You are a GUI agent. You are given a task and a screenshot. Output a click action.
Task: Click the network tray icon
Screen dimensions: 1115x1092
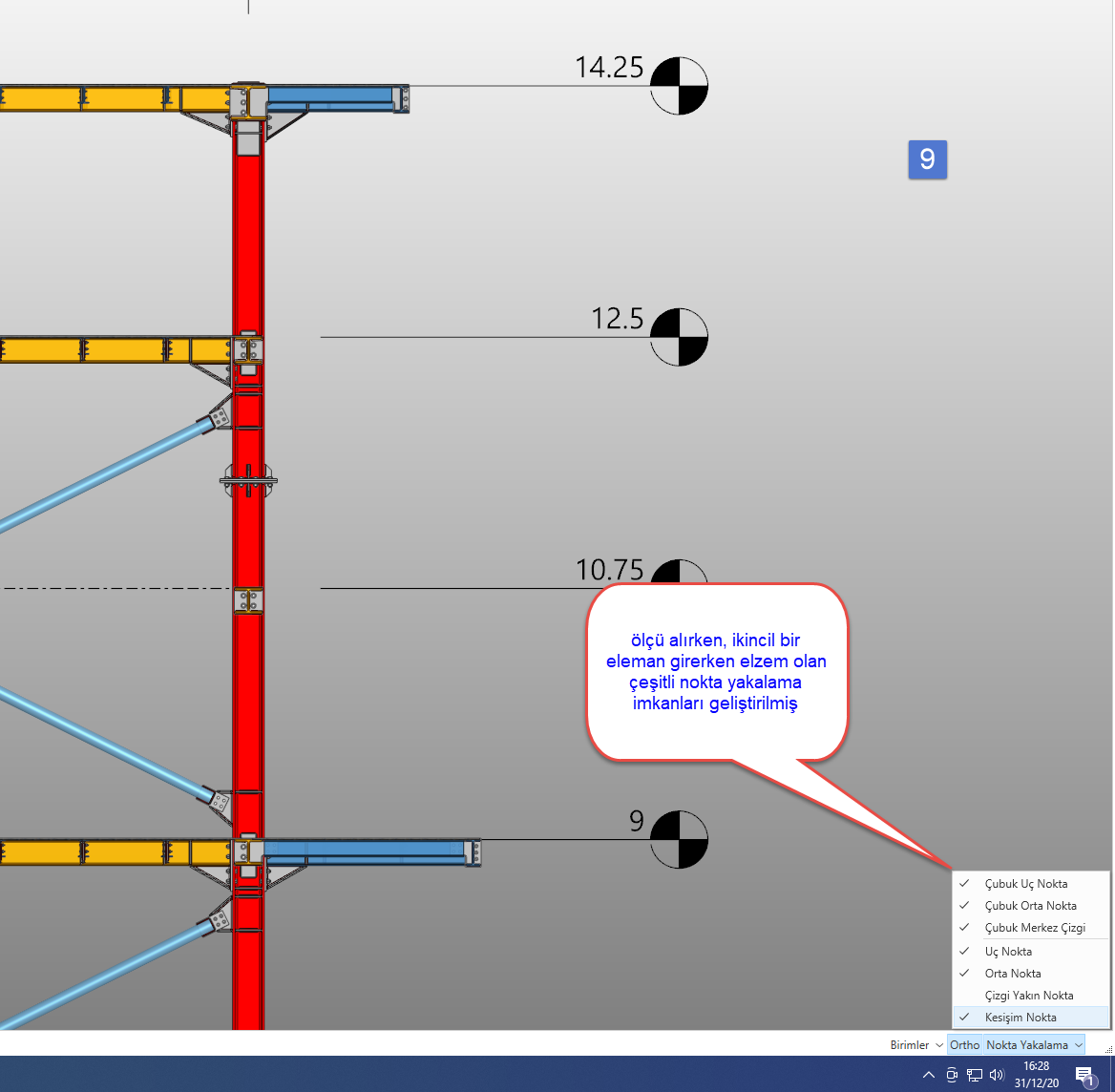(x=975, y=1075)
